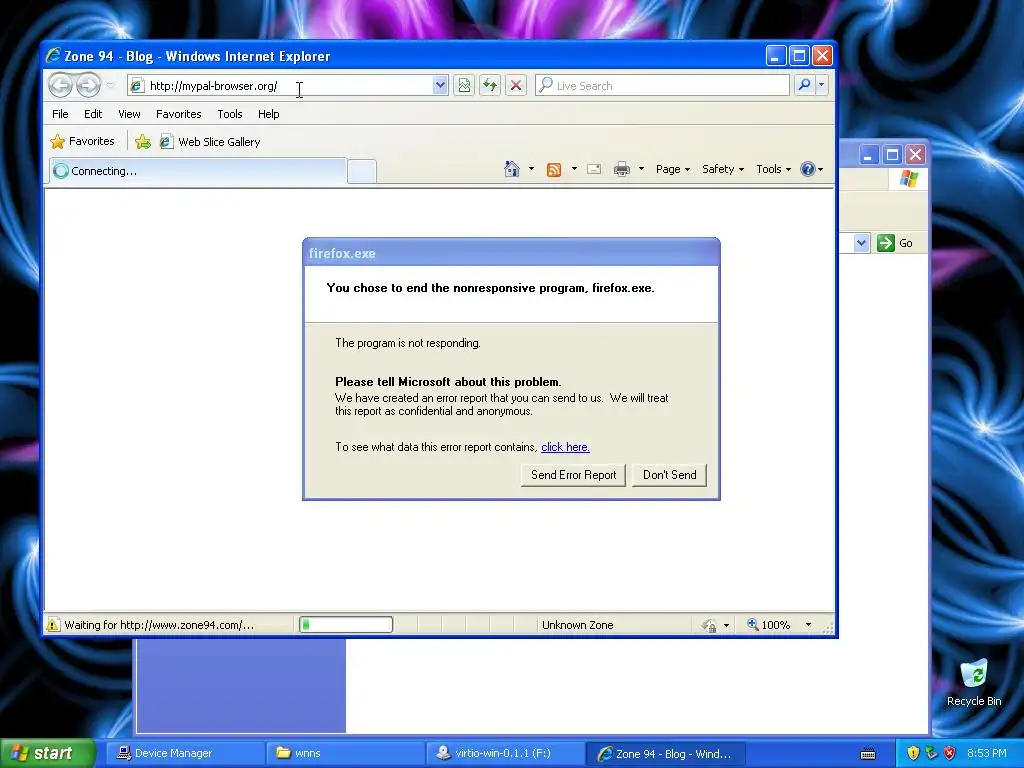Click the Don't Send button

669,475
